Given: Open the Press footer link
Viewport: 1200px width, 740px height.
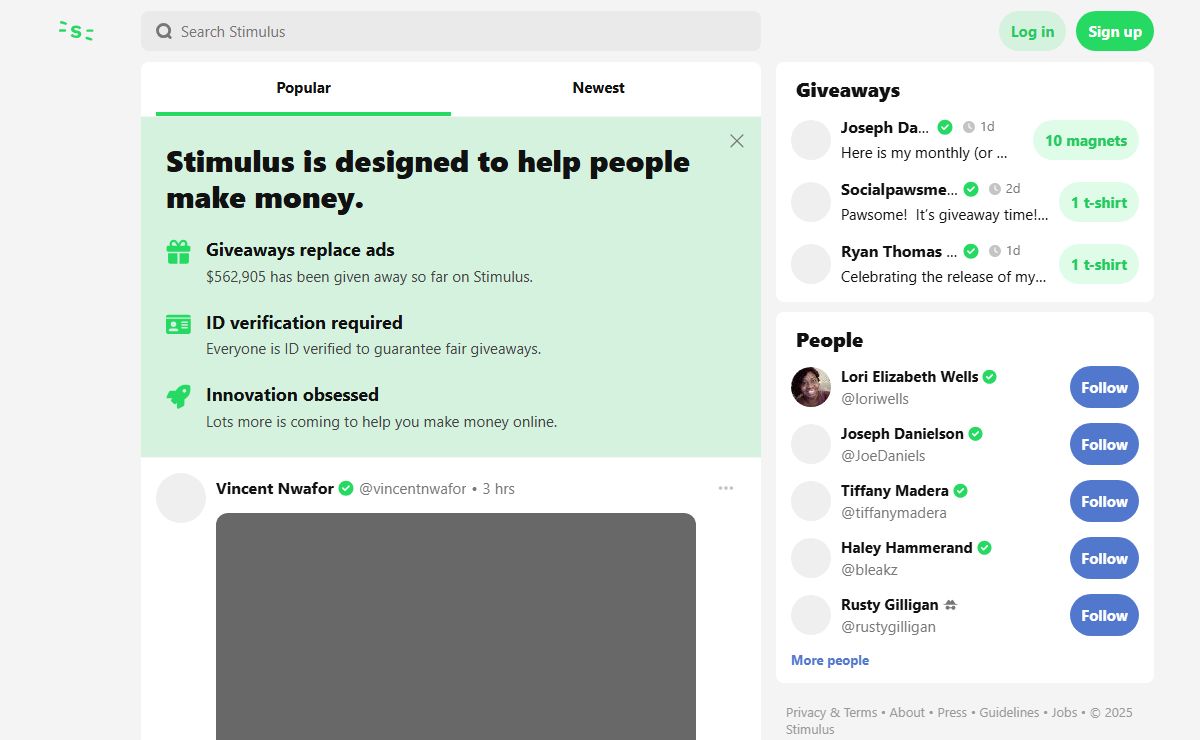Looking at the screenshot, I should [952, 713].
